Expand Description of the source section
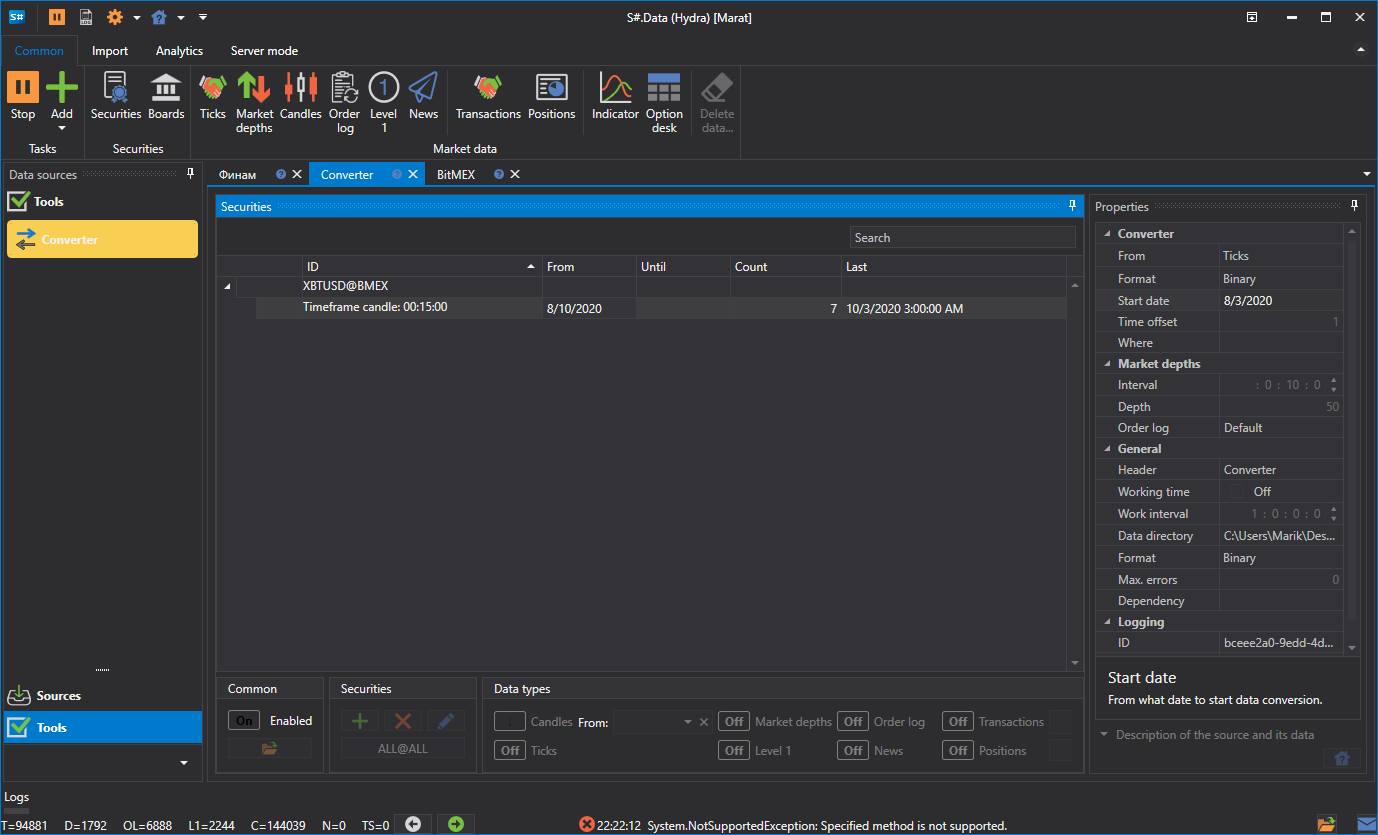 (x=1104, y=735)
